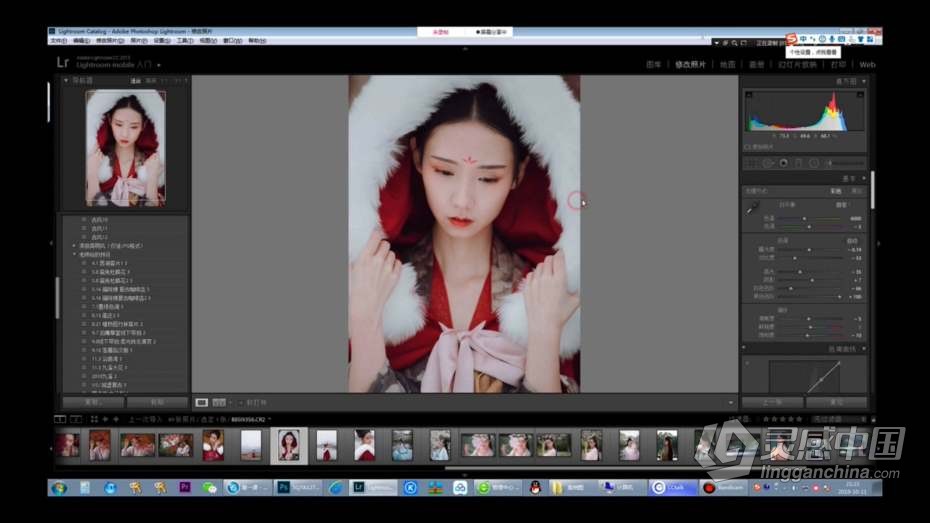
Task: Select the Crop Overlay tool
Action: point(751,163)
